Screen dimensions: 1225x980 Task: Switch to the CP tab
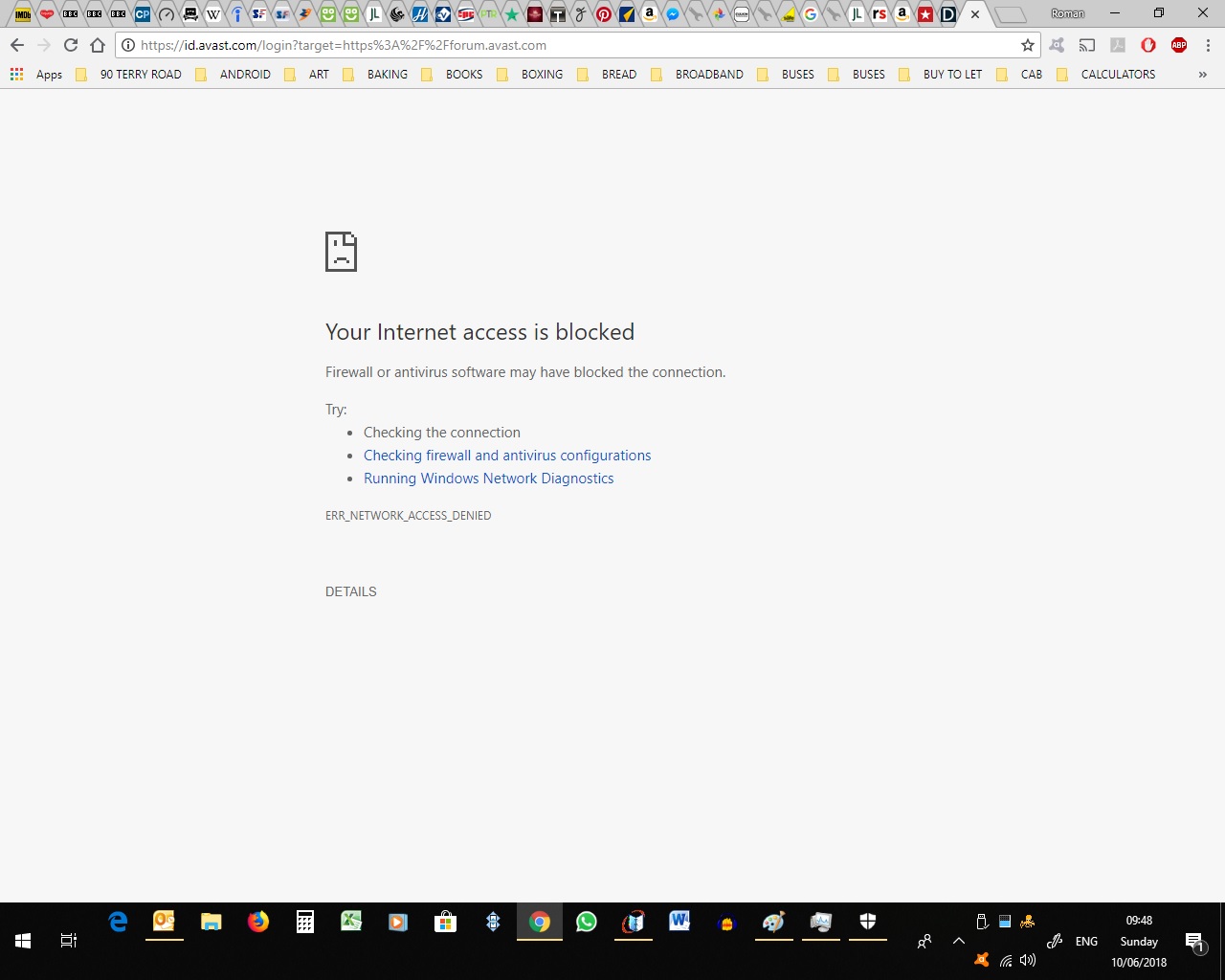143,14
